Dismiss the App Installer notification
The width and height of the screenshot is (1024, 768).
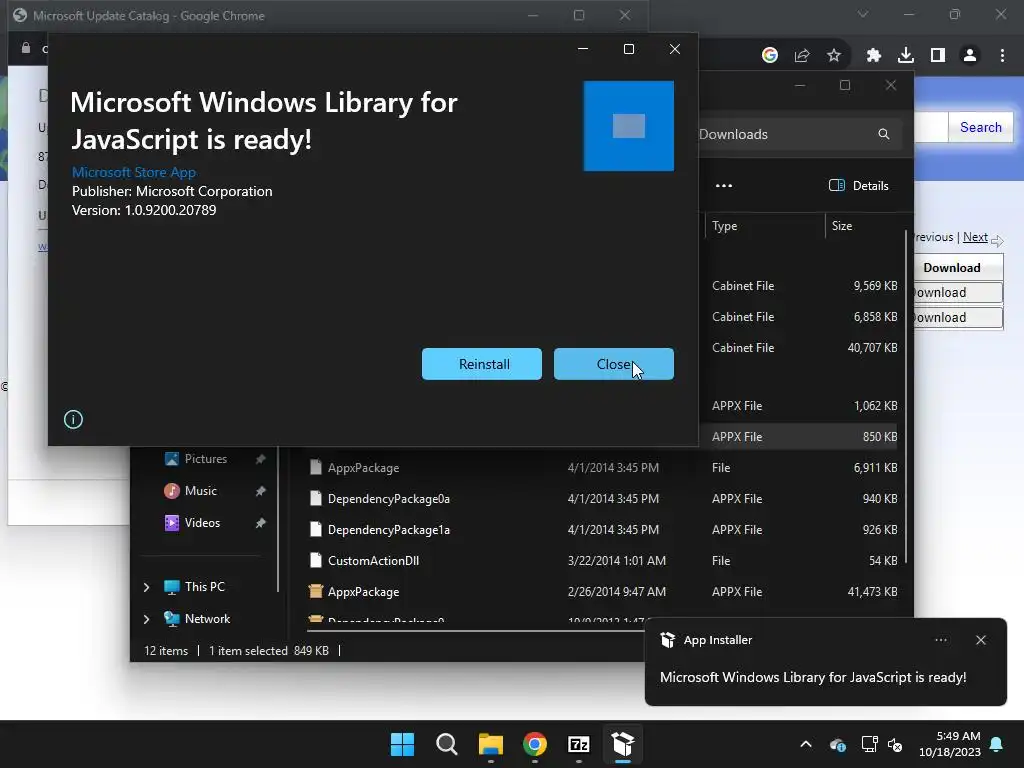point(981,640)
